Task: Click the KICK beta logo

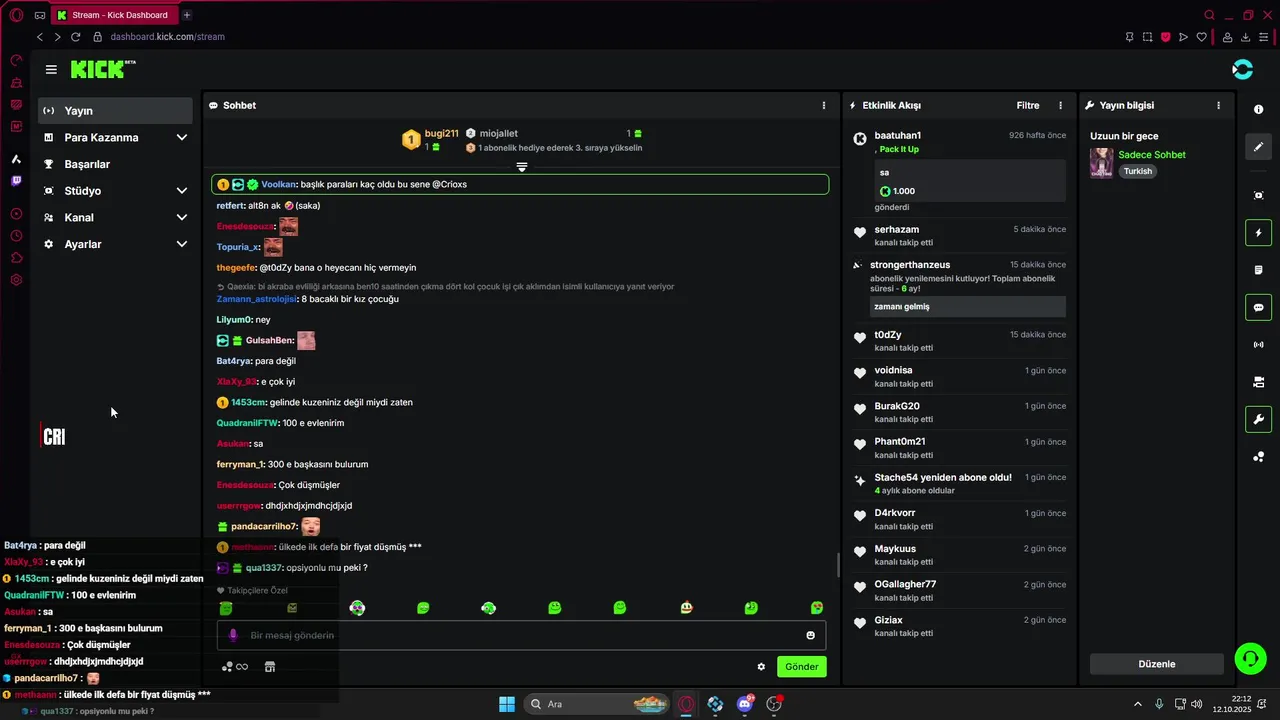Action: [103, 69]
